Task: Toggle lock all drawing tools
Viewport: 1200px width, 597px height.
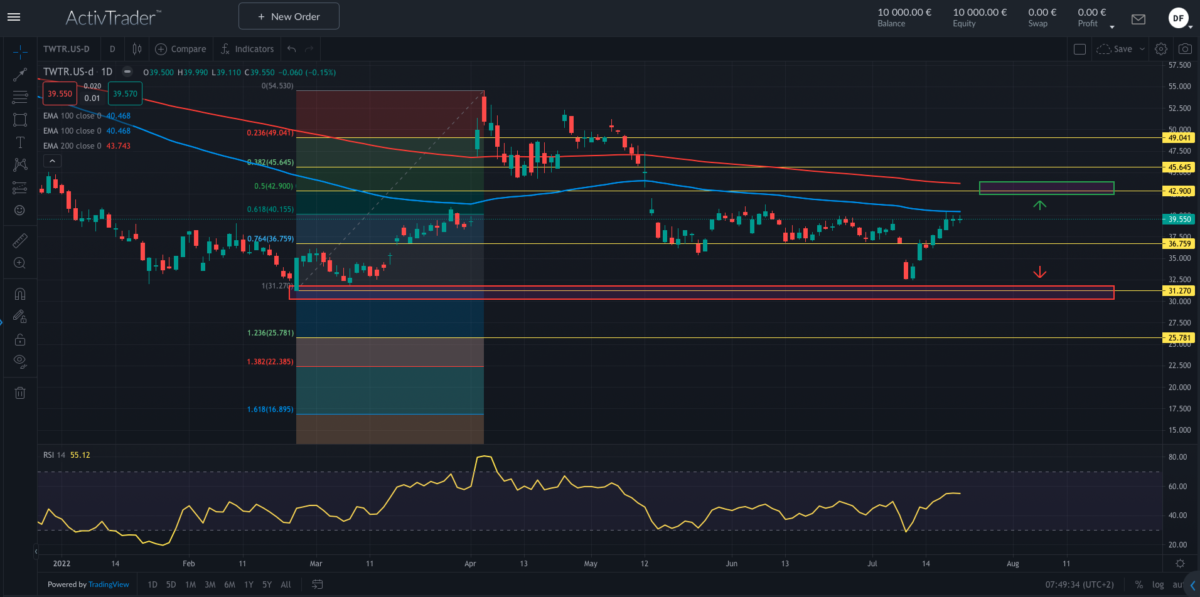Action: [19, 339]
